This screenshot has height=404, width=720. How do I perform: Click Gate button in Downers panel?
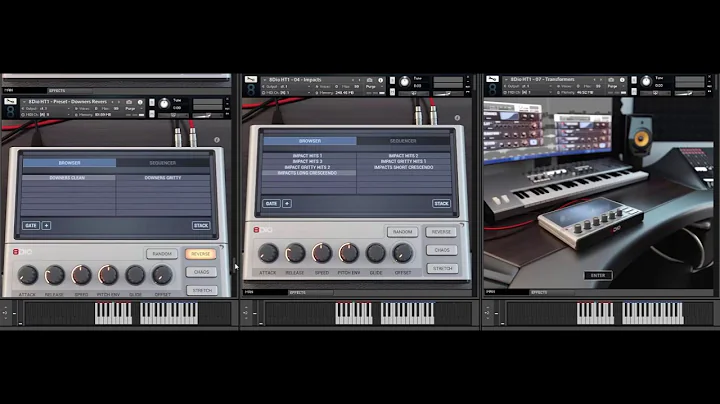tap(31, 225)
